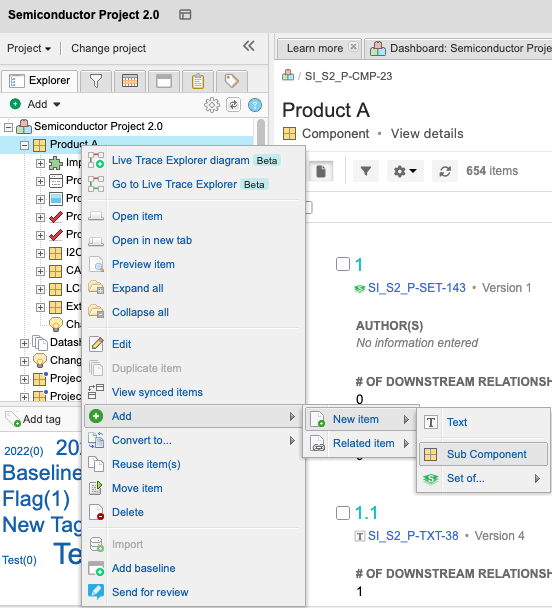
Task: Click the Change project link
Action: [x=109, y=48]
